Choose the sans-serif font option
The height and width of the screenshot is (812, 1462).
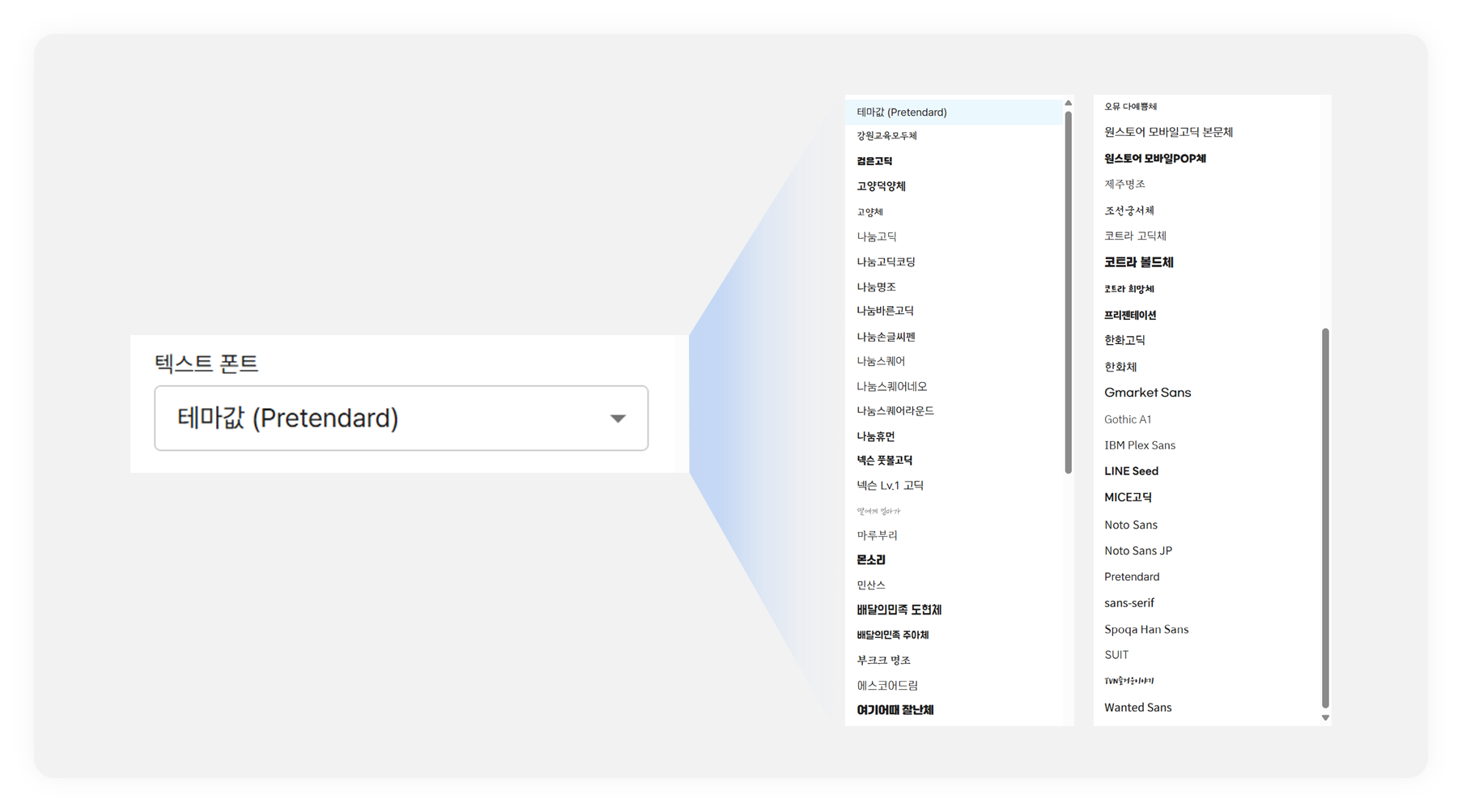[1128, 603]
